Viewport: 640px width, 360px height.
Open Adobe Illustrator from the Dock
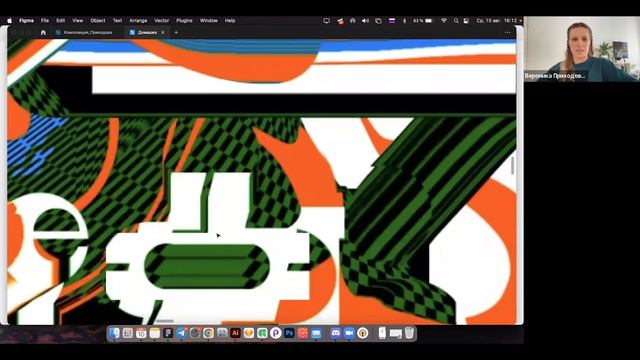pyautogui.click(x=235, y=333)
